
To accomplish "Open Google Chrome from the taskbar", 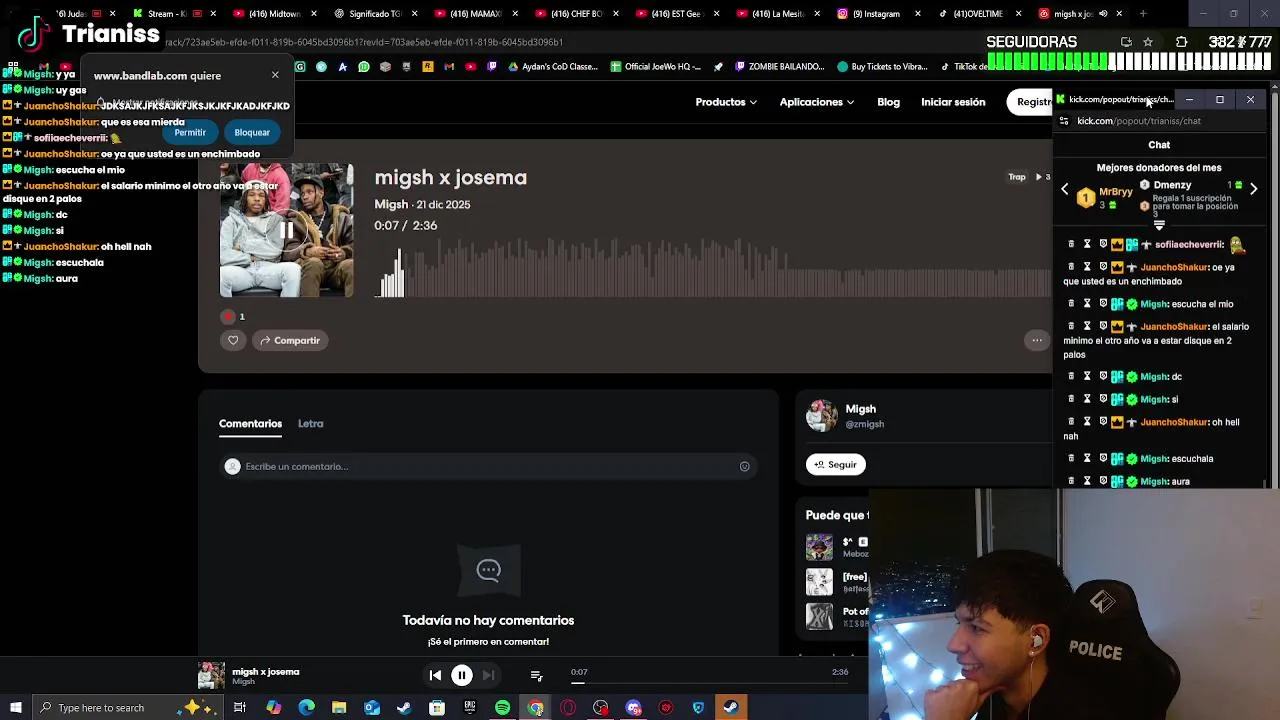I will (x=536, y=708).
